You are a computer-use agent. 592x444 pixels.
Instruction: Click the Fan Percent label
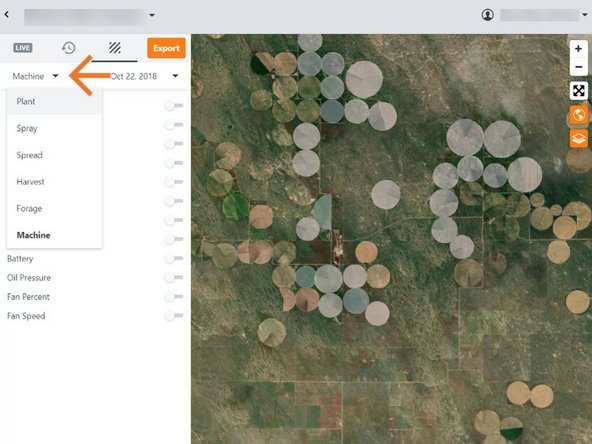pyautogui.click(x=28, y=297)
